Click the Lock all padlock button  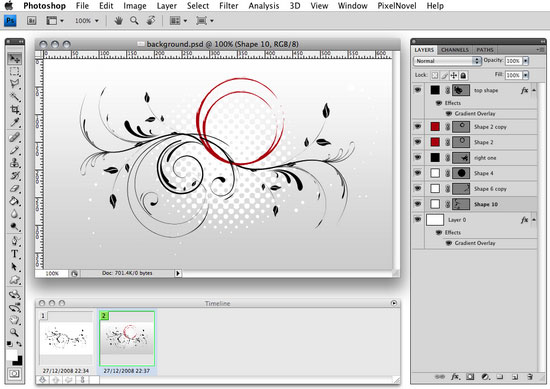(463, 75)
